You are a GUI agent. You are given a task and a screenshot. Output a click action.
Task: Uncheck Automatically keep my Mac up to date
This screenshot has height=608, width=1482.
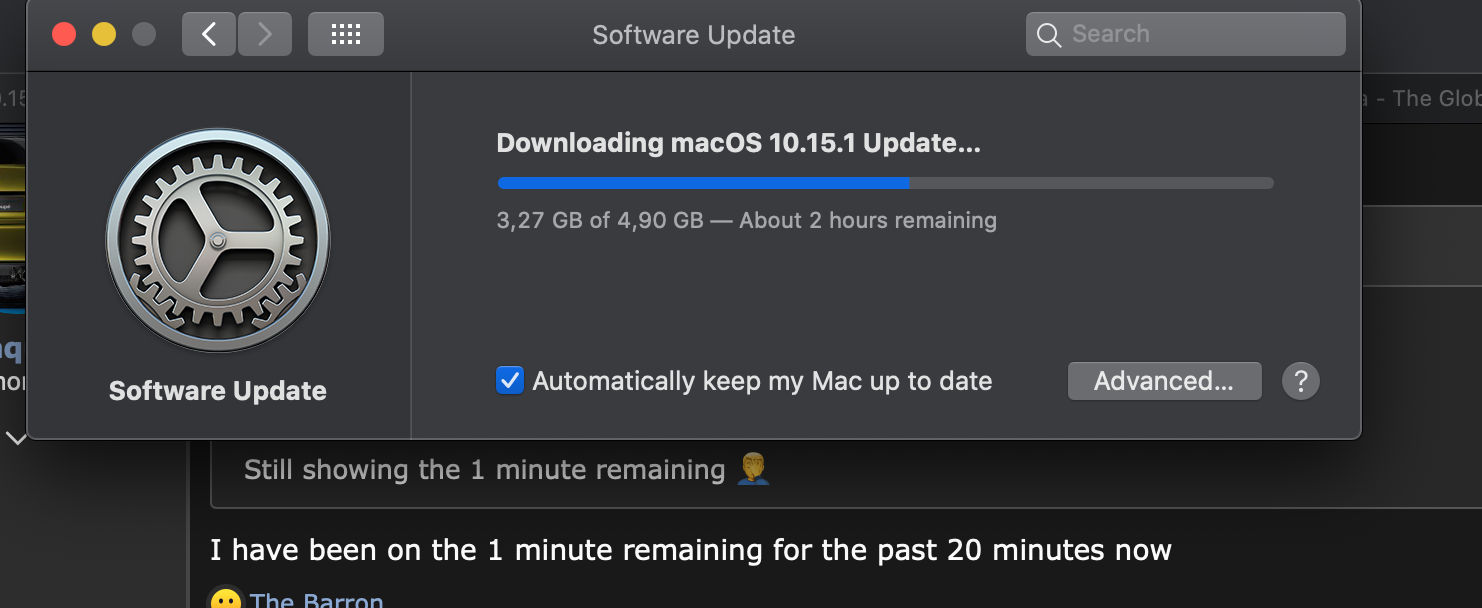(510, 381)
